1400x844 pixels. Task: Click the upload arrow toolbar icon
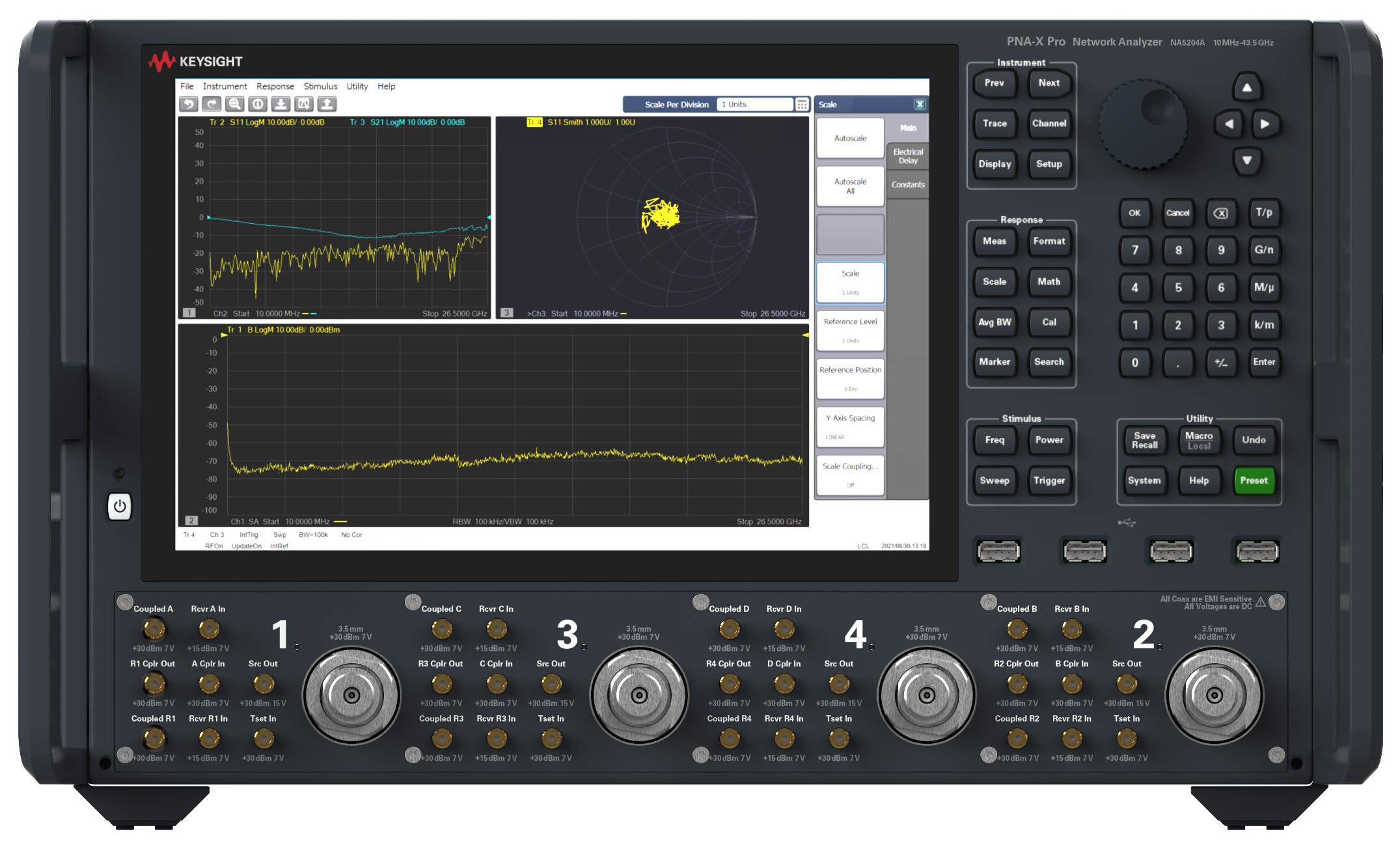coord(327,104)
